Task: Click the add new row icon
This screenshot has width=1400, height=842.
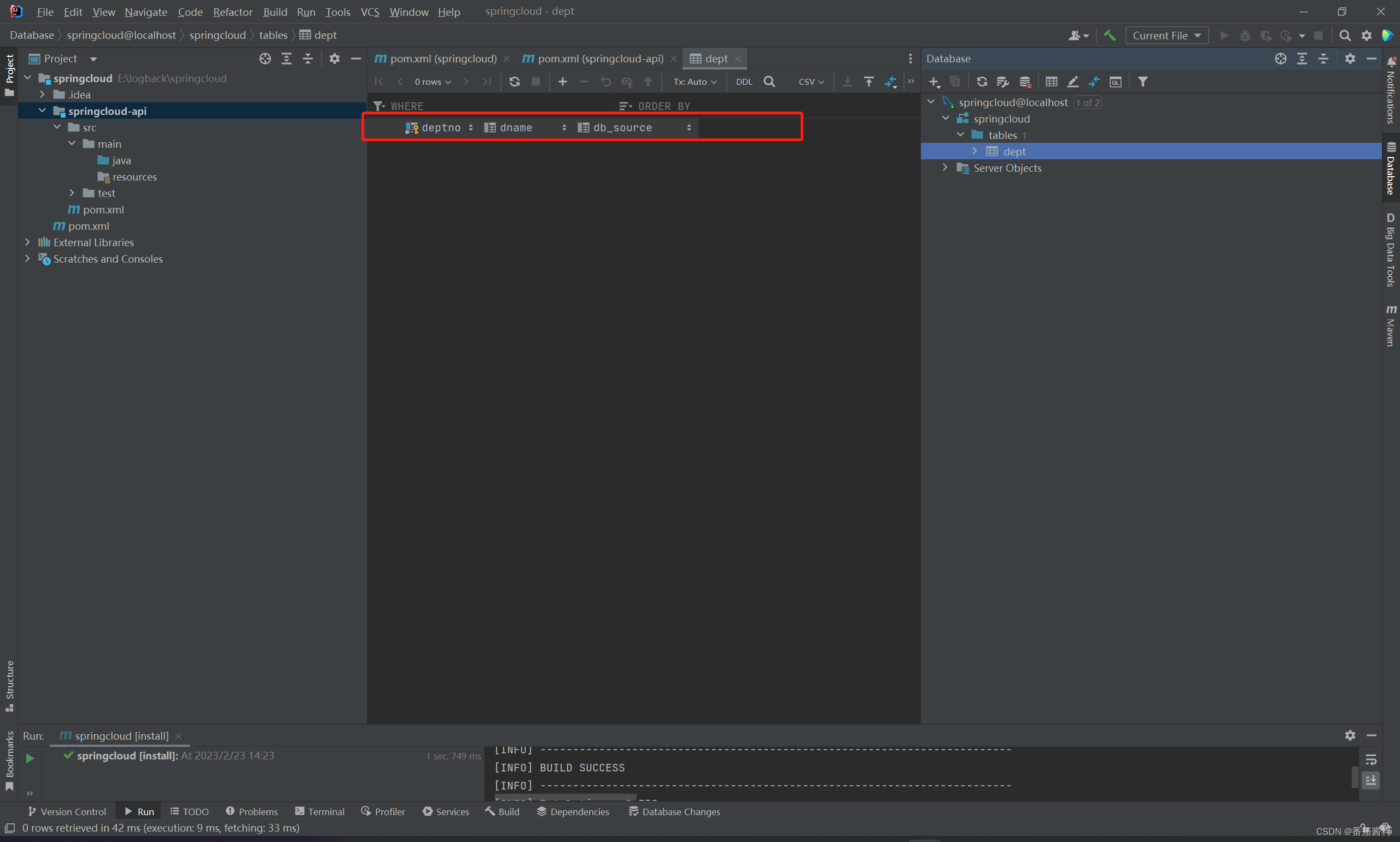Action: 560,82
